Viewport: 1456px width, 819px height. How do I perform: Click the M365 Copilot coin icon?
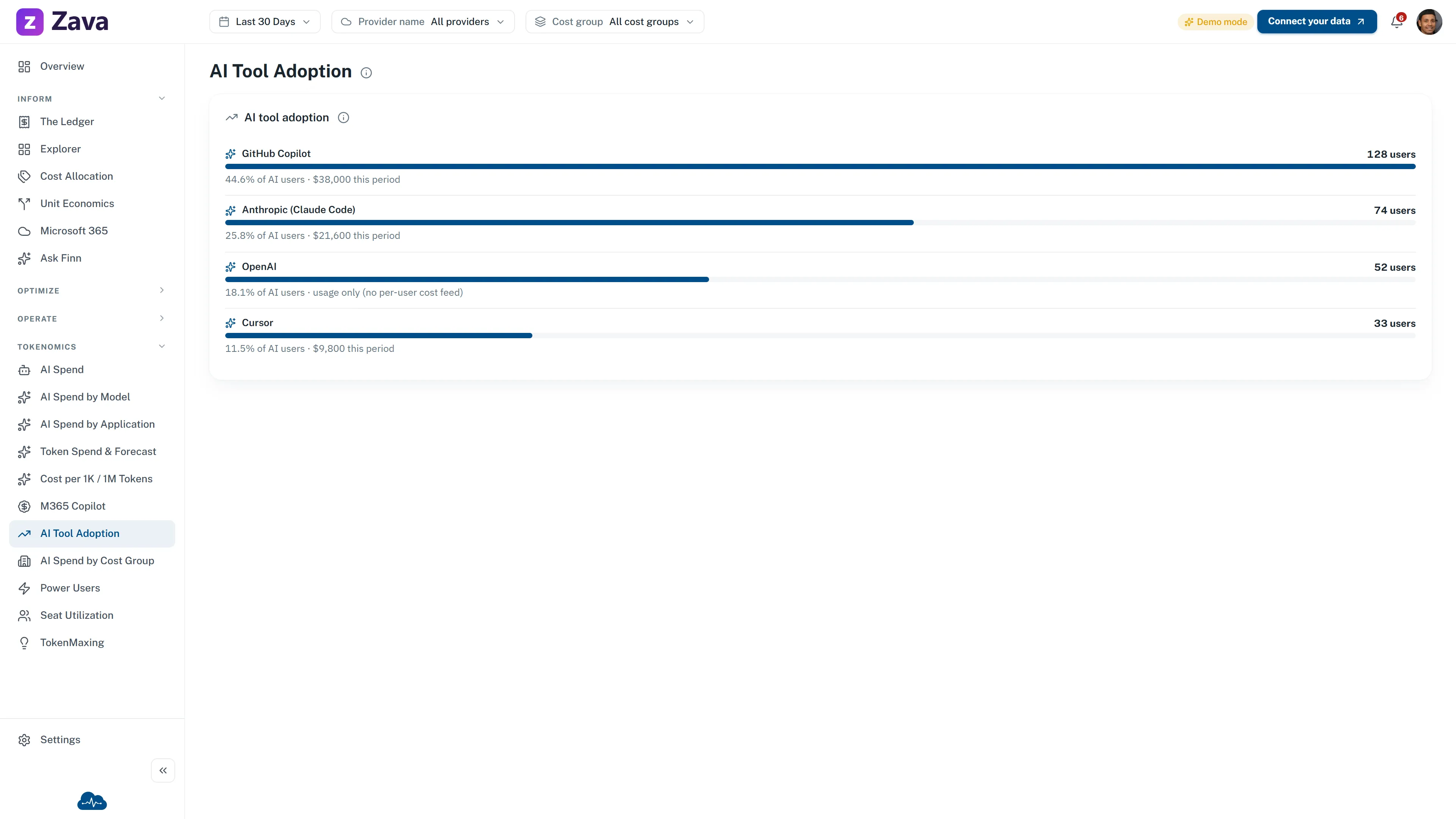coord(24,507)
